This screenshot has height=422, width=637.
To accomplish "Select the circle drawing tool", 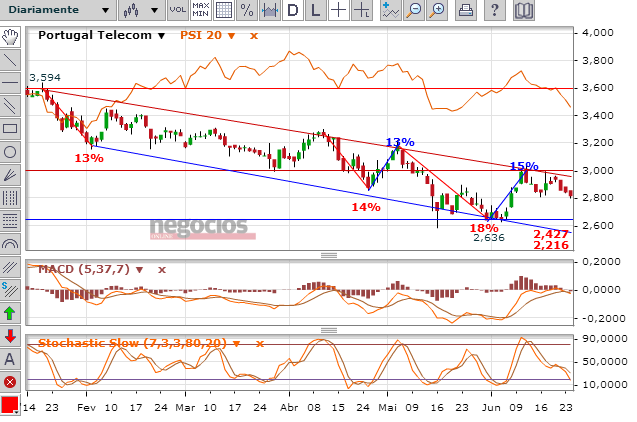I will (10, 152).
